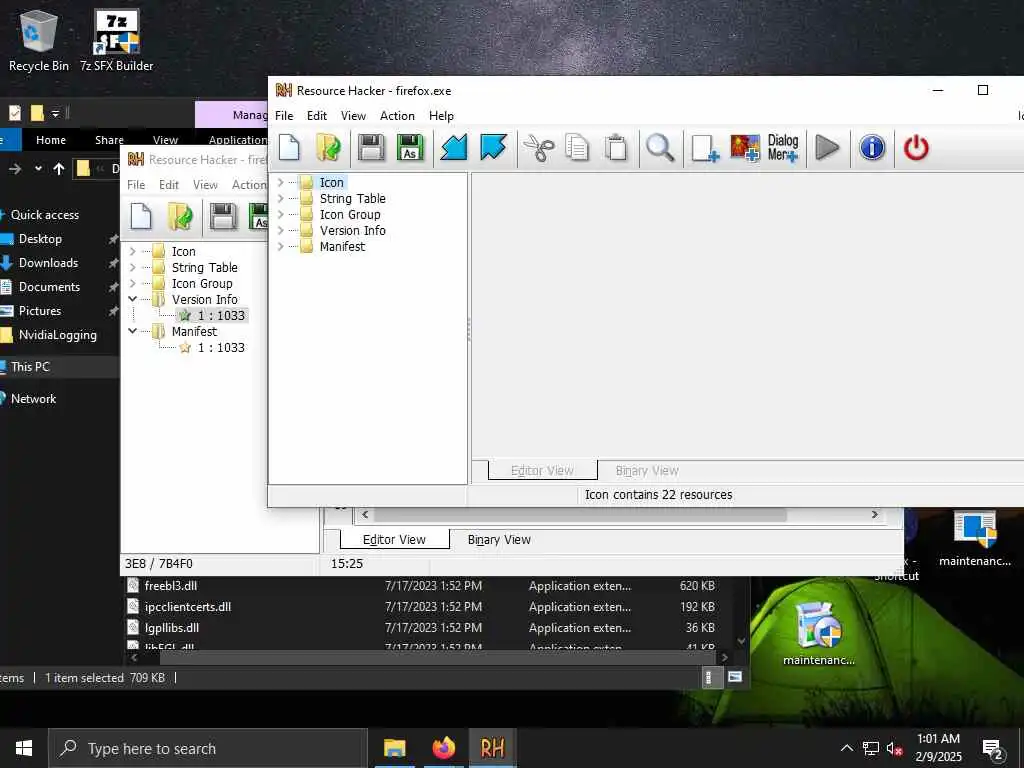Select Manifest 1 : 1033 item in back tree
The height and width of the screenshot is (768, 1024).
[x=213, y=347]
